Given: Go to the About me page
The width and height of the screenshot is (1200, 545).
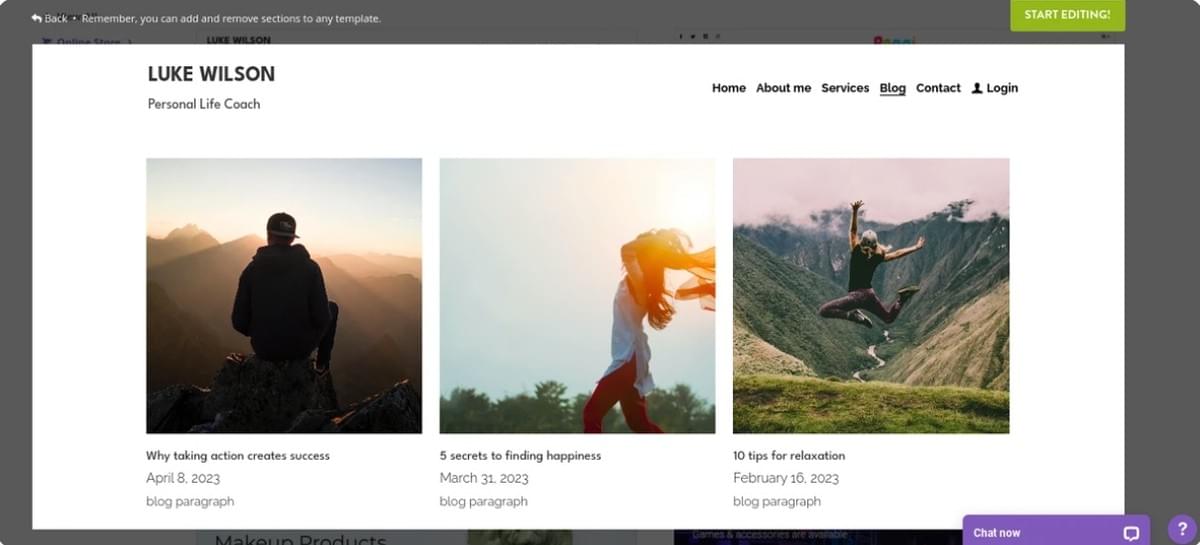Looking at the screenshot, I should (783, 88).
